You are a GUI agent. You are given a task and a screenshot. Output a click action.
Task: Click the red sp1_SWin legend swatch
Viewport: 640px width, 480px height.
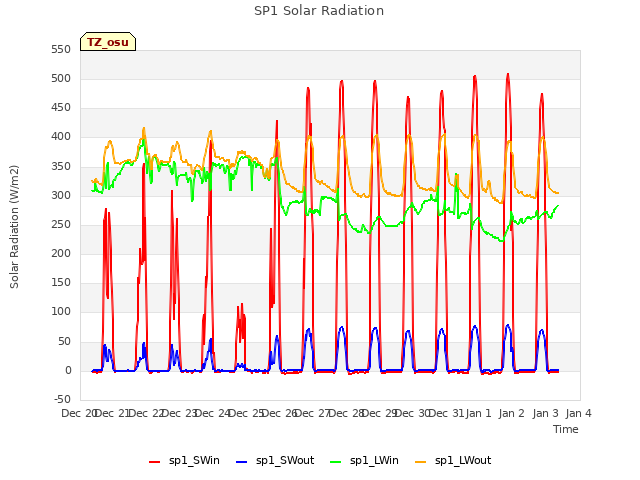point(155,462)
